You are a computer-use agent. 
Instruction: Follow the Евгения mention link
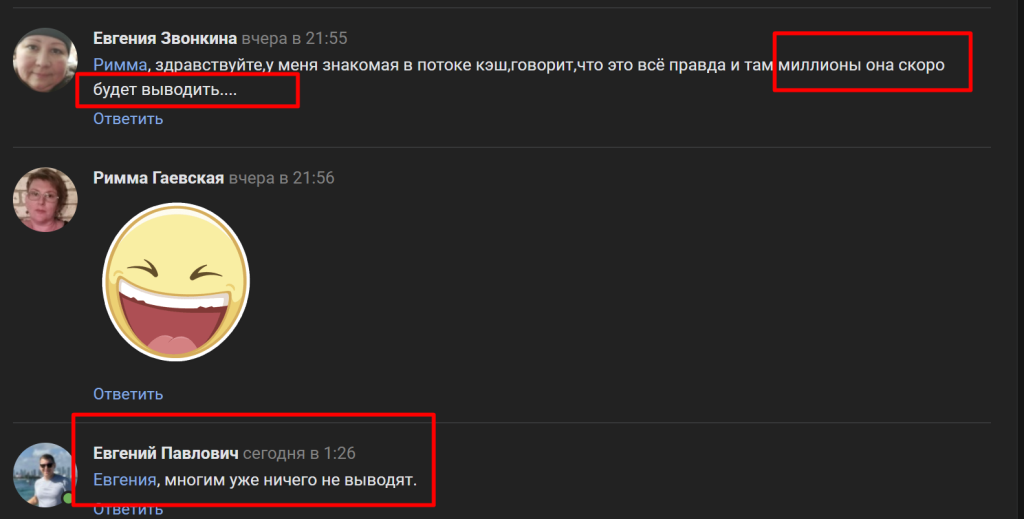125,480
